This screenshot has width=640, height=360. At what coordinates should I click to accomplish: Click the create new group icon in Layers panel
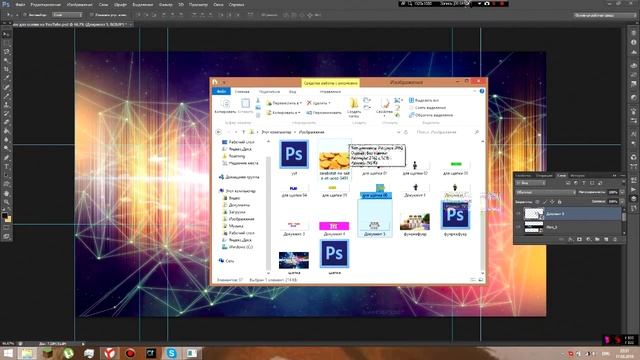coord(597,239)
